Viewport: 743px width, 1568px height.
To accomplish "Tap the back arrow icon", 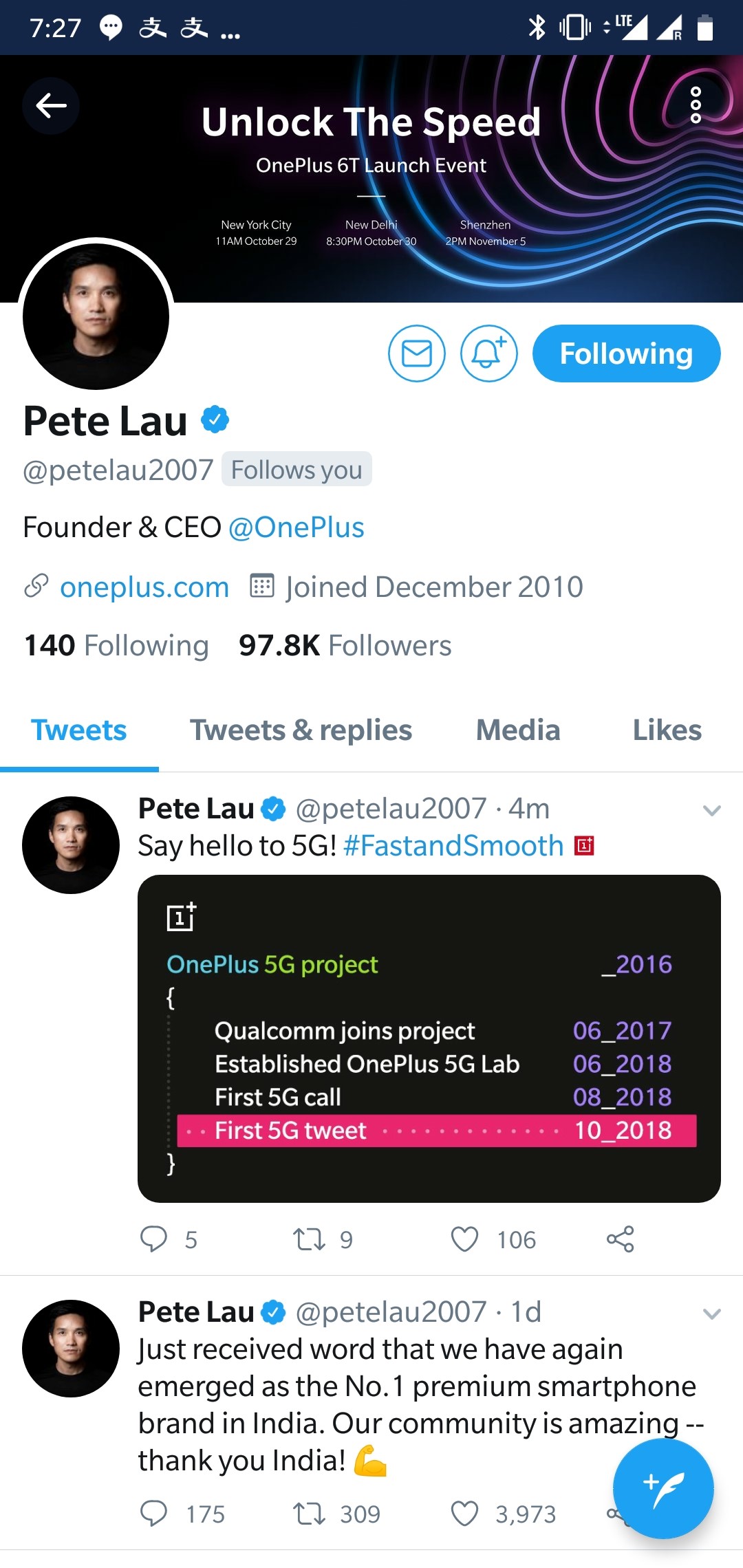I will click(51, 106).
